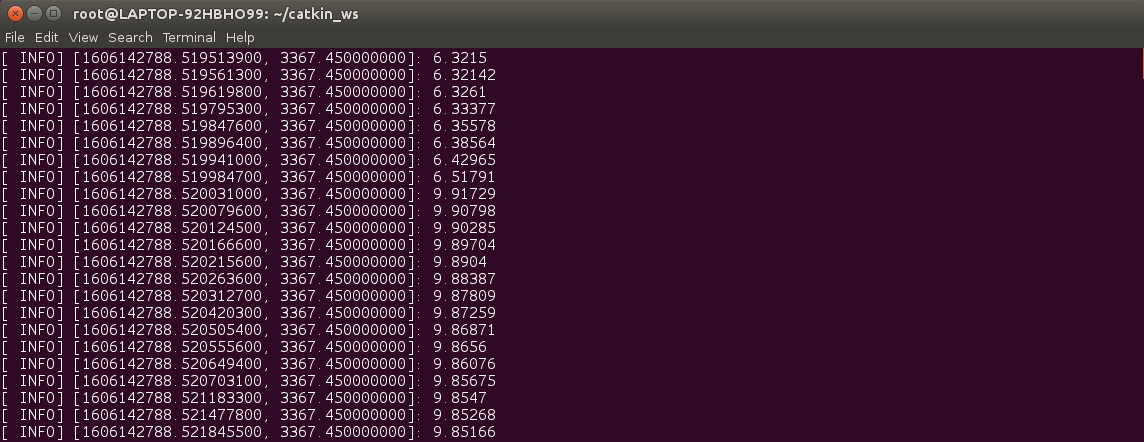Click timestamp 1606142788.519984700

point(174,177)
